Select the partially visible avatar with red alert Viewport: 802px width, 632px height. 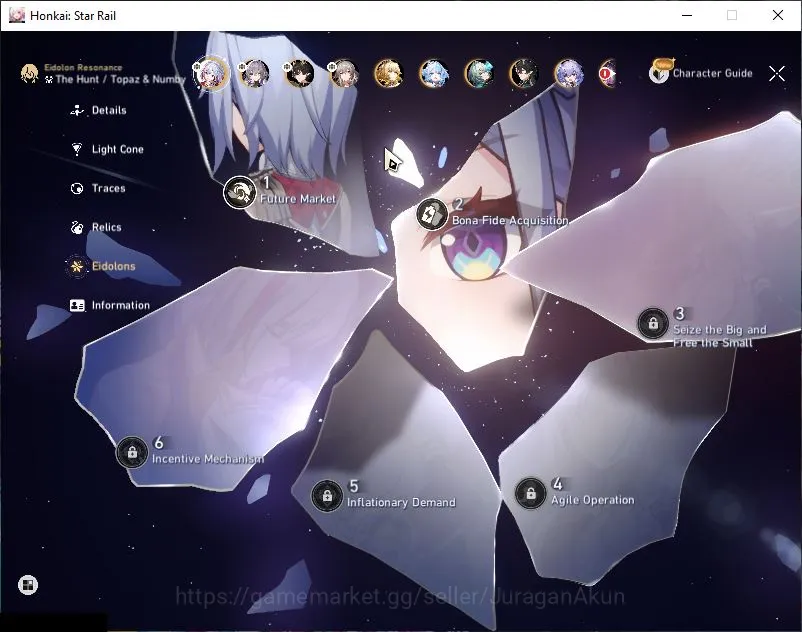608,74
